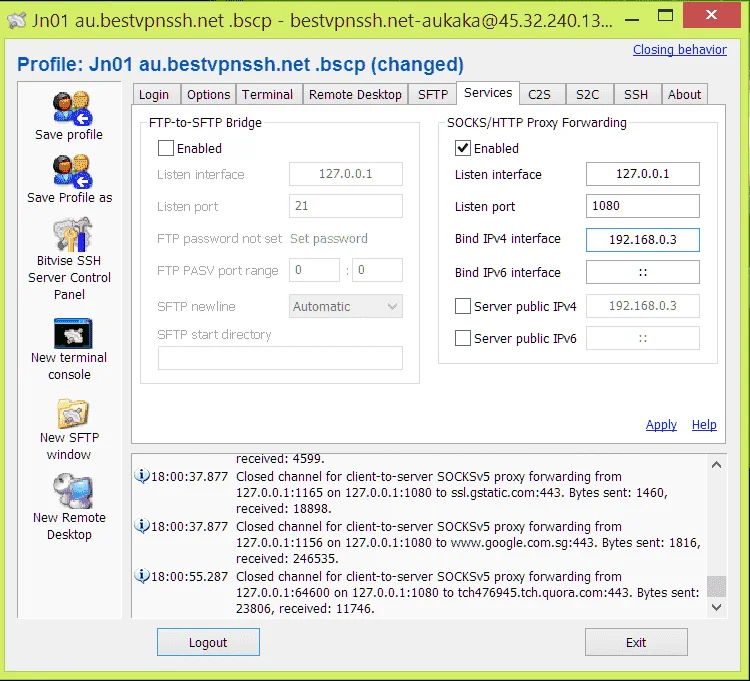Click the FTP Listen port 21 field
Viewport: 750px width, 681px height.
pos(346,206)
